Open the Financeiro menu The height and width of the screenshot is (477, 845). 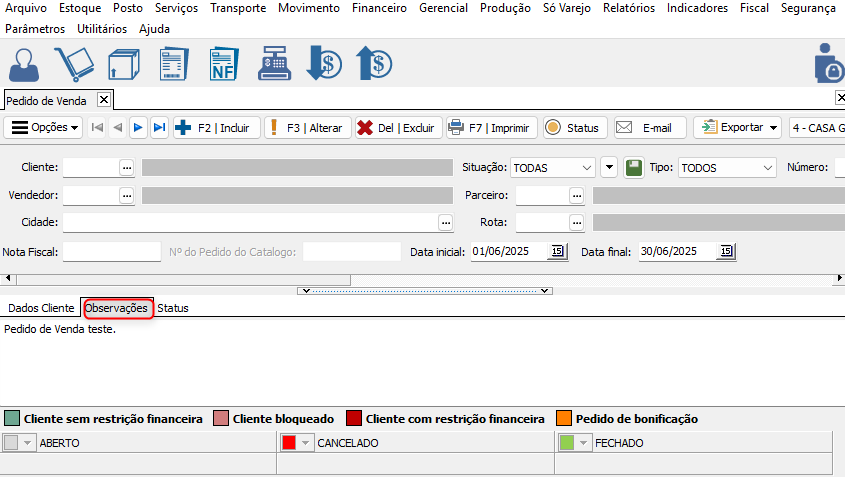[x=379, y=8]
